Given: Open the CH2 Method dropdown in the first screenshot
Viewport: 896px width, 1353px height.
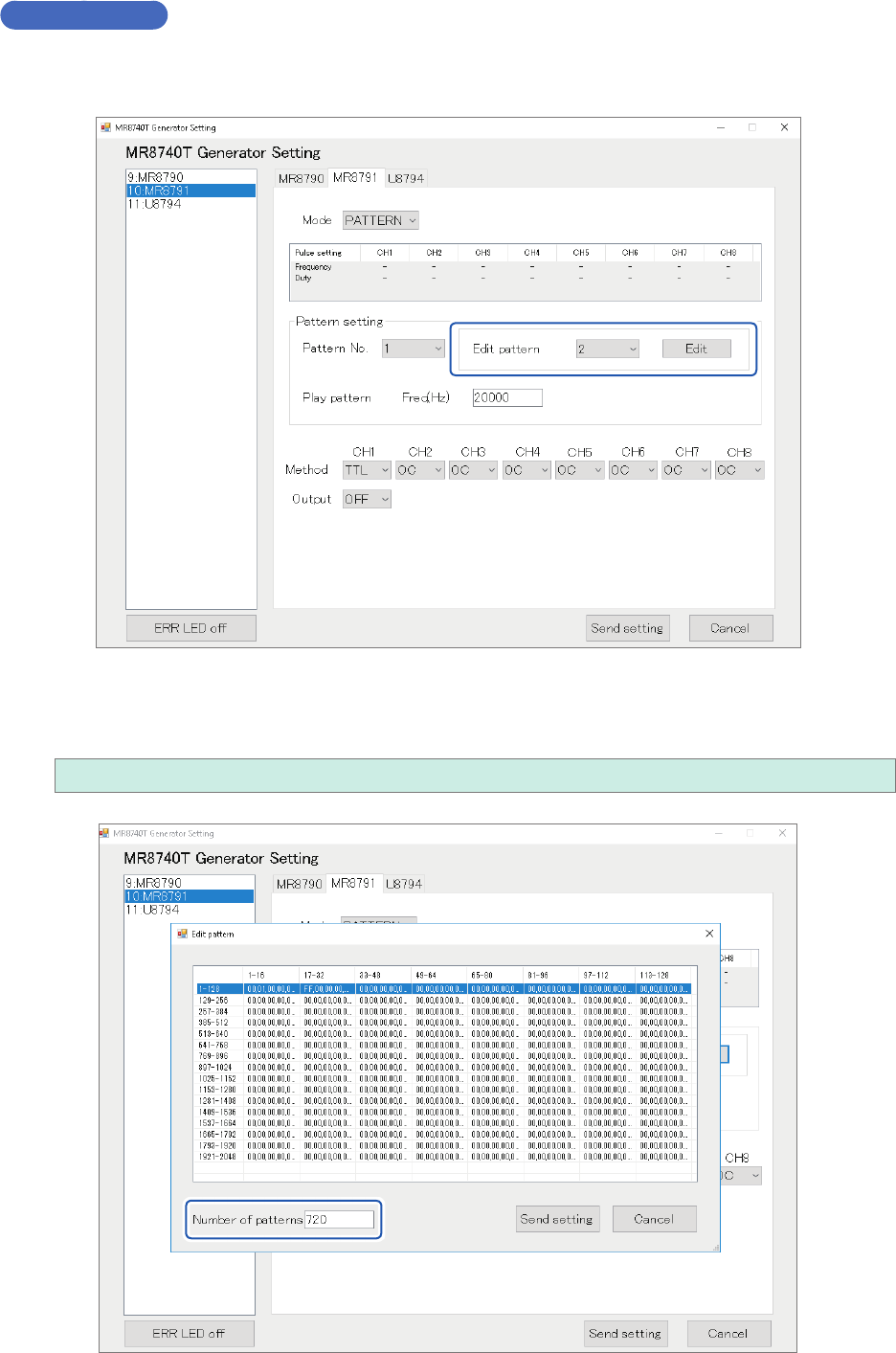Looking at the screenshot, I should [420, 470].
